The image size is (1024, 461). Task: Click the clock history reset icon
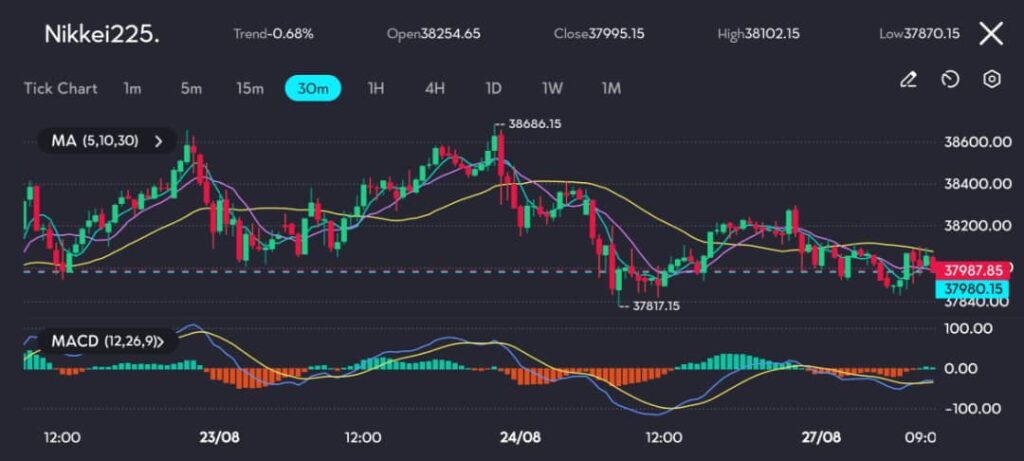[950, 80]
